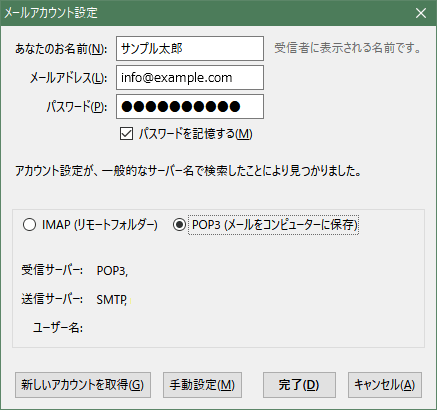Open the 手動設定 manual configuration button

pyautogui.click(x=202, y=385)
